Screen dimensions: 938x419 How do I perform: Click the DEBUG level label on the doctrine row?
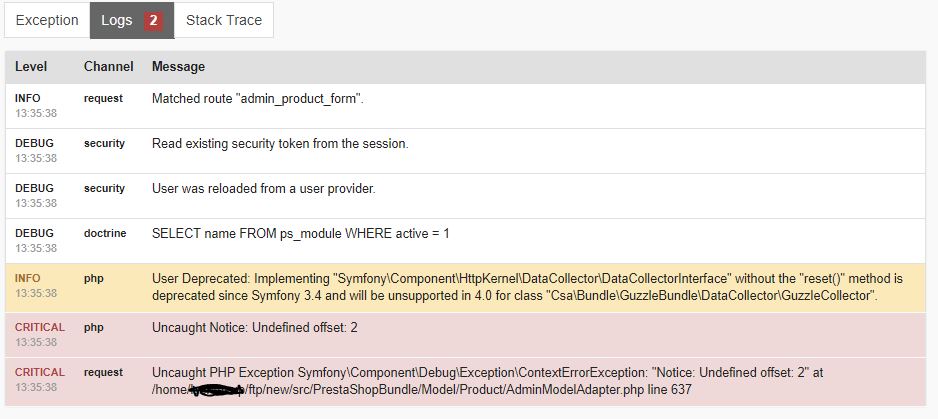coord(34,233)
